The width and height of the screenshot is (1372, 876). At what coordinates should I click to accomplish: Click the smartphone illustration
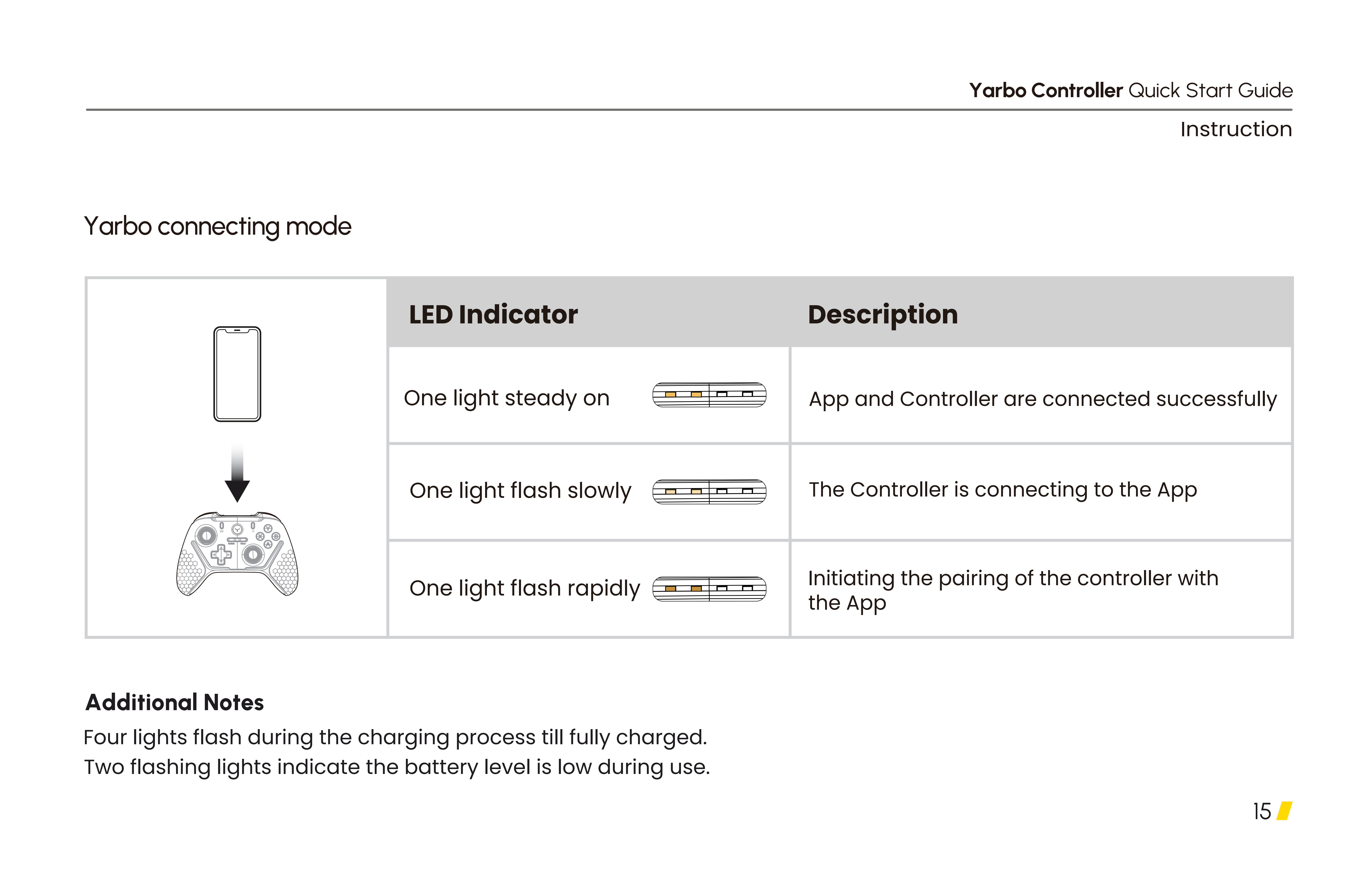[237, 374]
